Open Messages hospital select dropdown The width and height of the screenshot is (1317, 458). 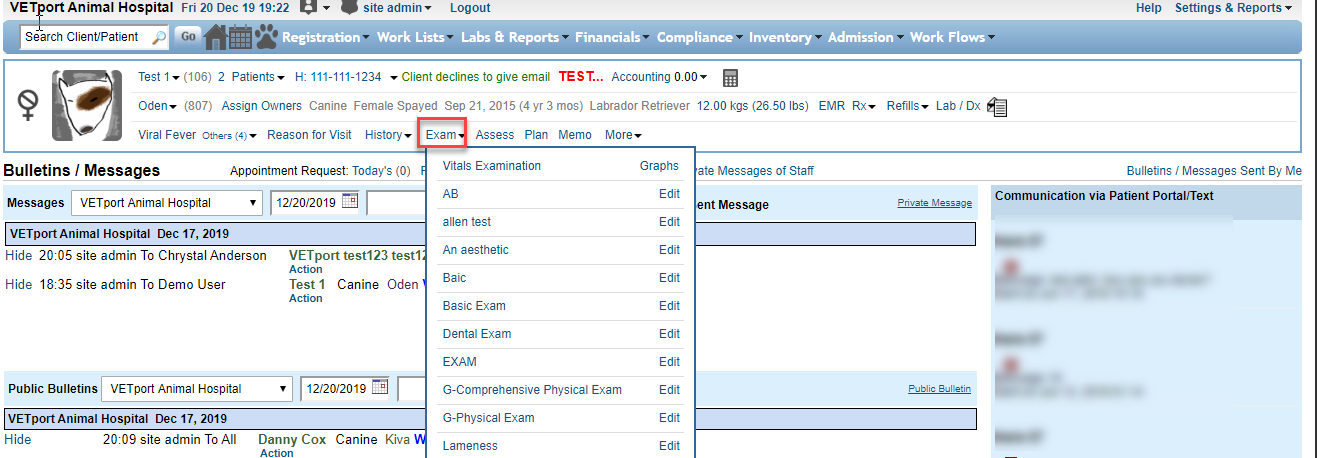click(x=167, y=203)
